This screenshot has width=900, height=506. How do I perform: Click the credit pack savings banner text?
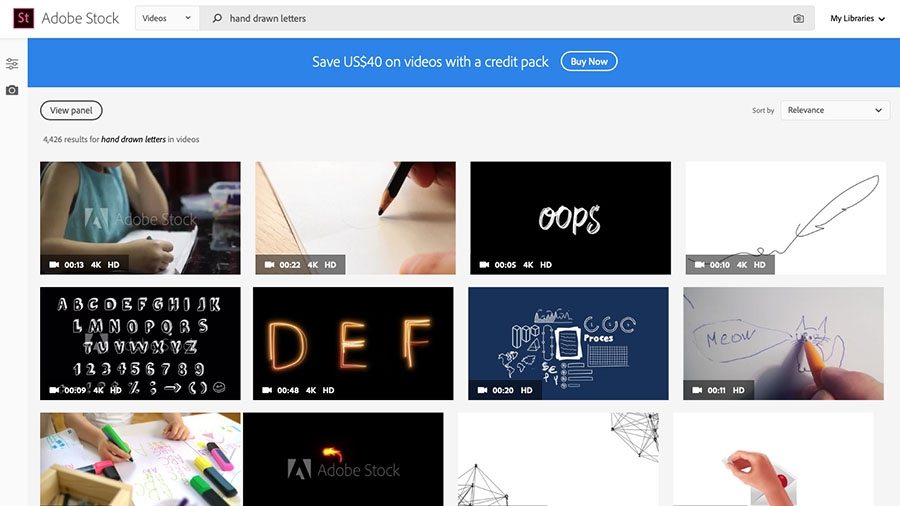pyautogui.click(x=430, y=62)
